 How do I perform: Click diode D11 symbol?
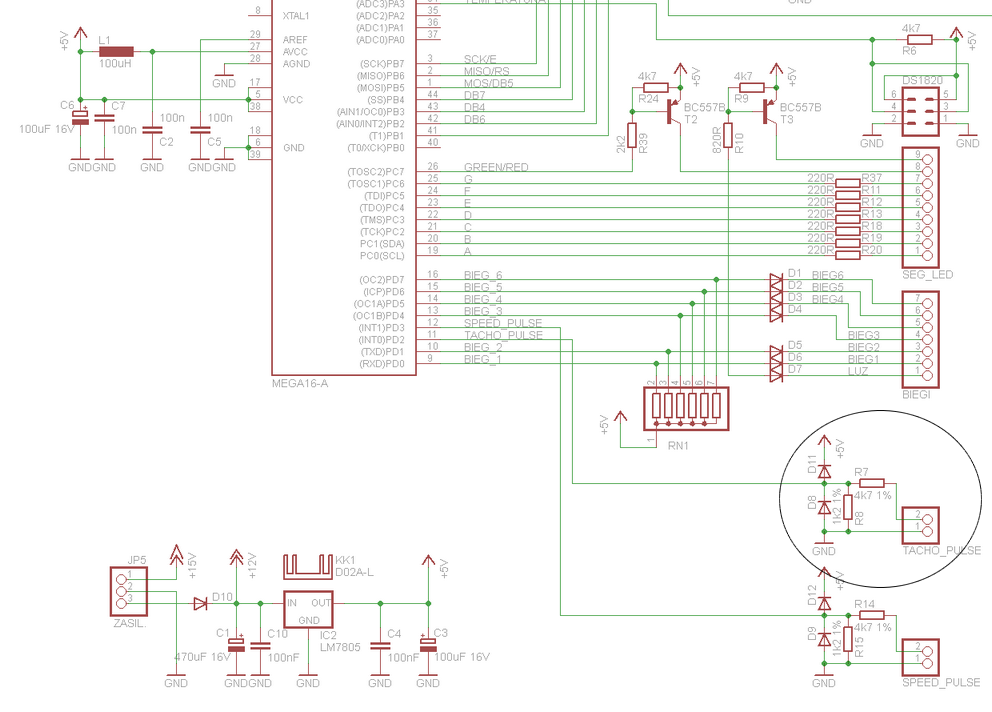tap(824, 471)
